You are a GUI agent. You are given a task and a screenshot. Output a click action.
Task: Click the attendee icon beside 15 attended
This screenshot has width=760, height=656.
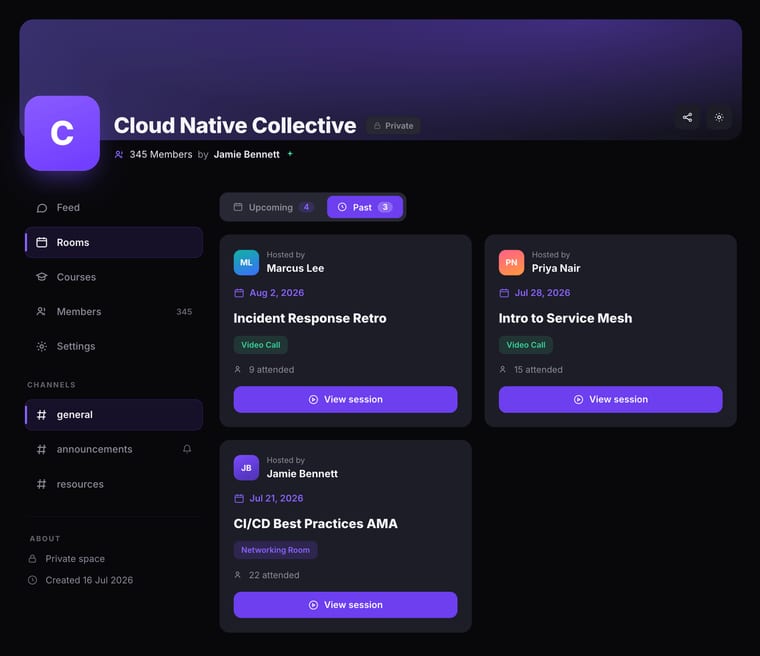coord(503,369)
